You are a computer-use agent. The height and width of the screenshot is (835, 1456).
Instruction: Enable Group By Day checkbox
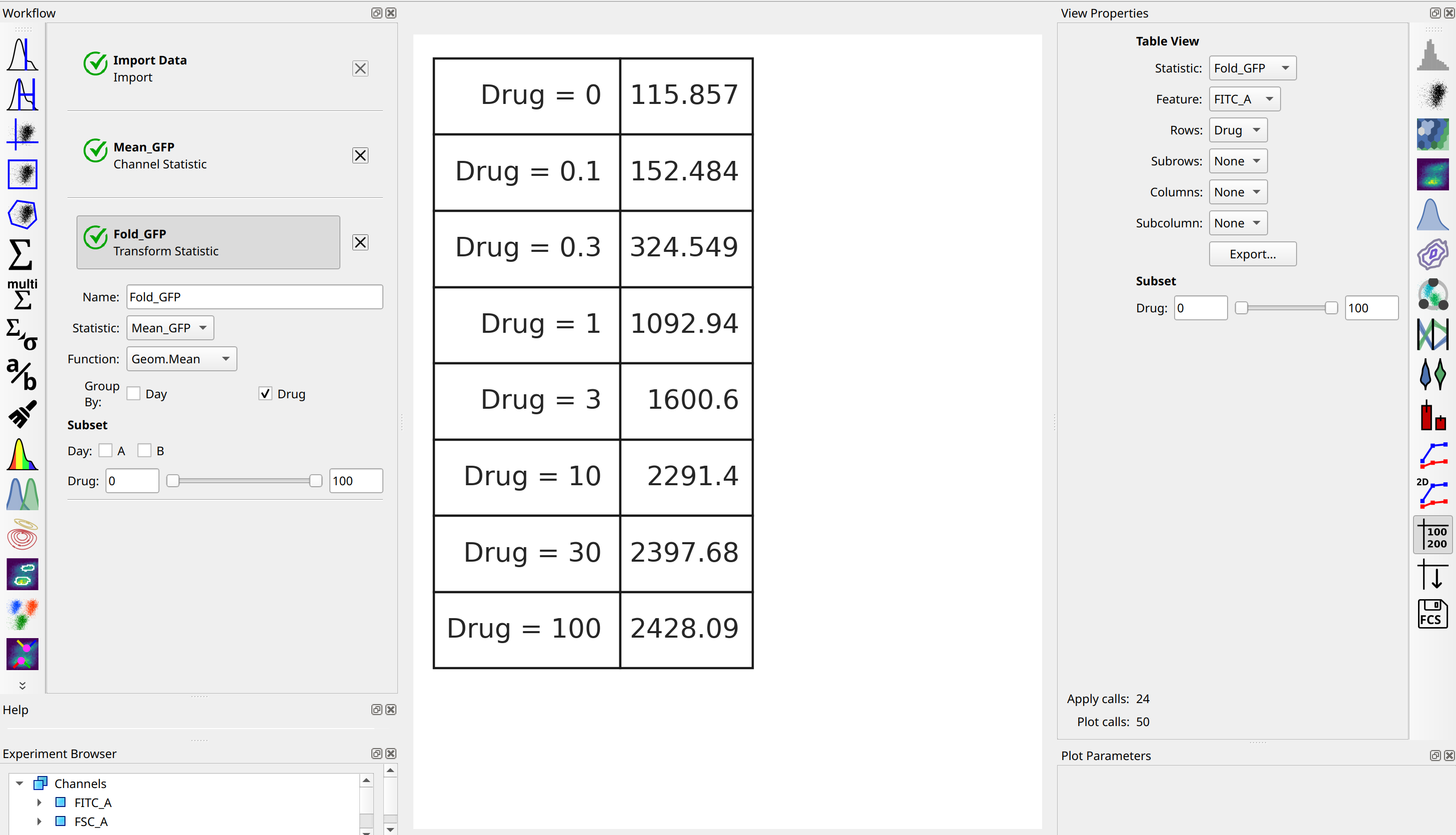(133, 393)
